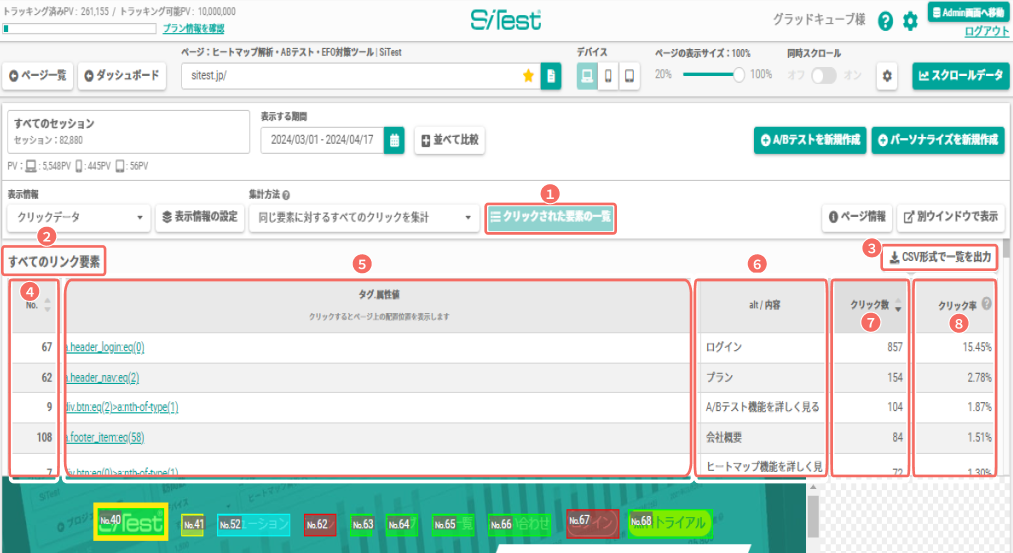1013x553 pixels.
Task: Select the tablet device icon
Action: coord(629,76)
